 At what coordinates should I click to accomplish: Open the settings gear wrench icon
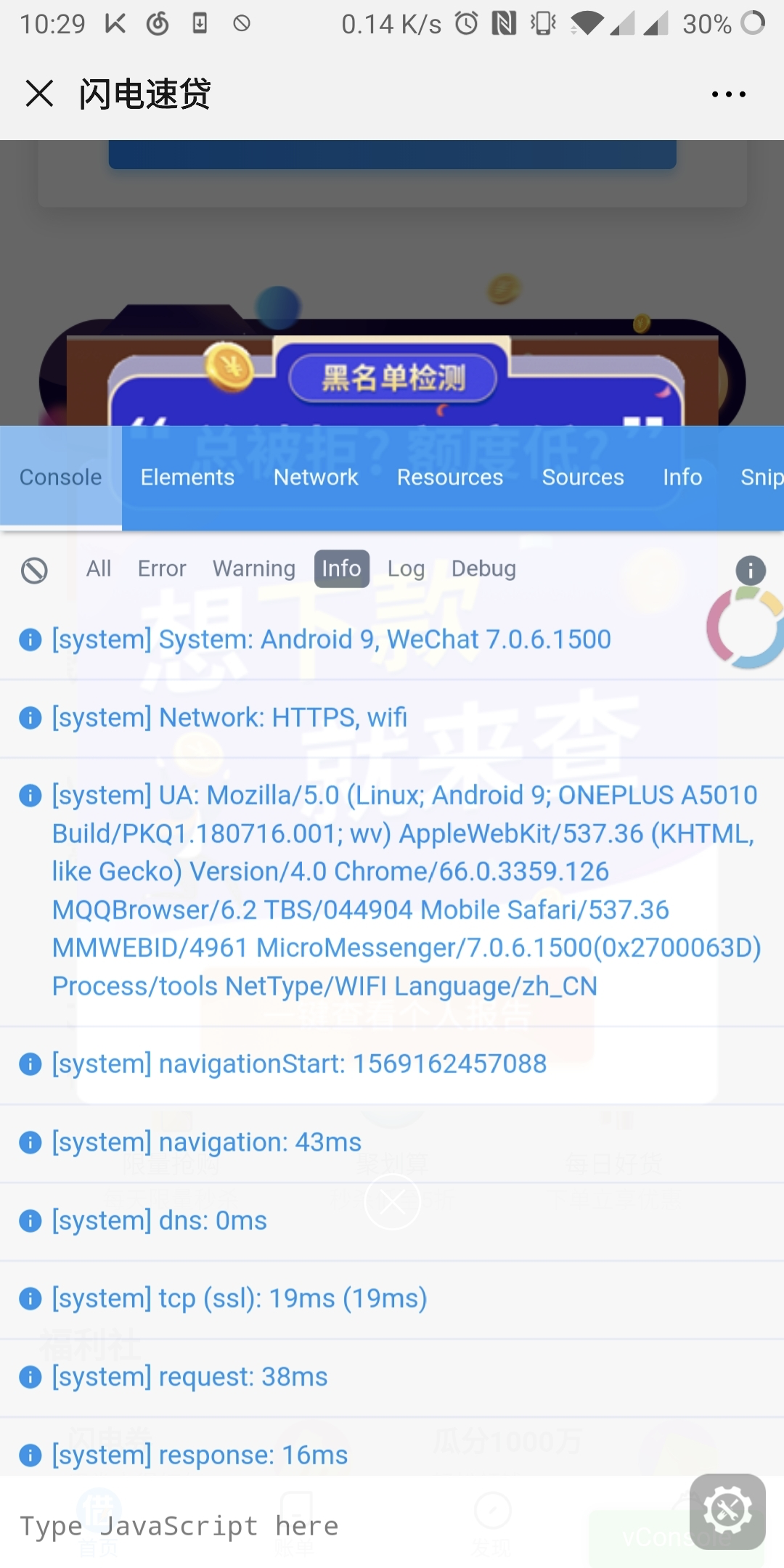pyautogui.click(x=727, y=1511)
